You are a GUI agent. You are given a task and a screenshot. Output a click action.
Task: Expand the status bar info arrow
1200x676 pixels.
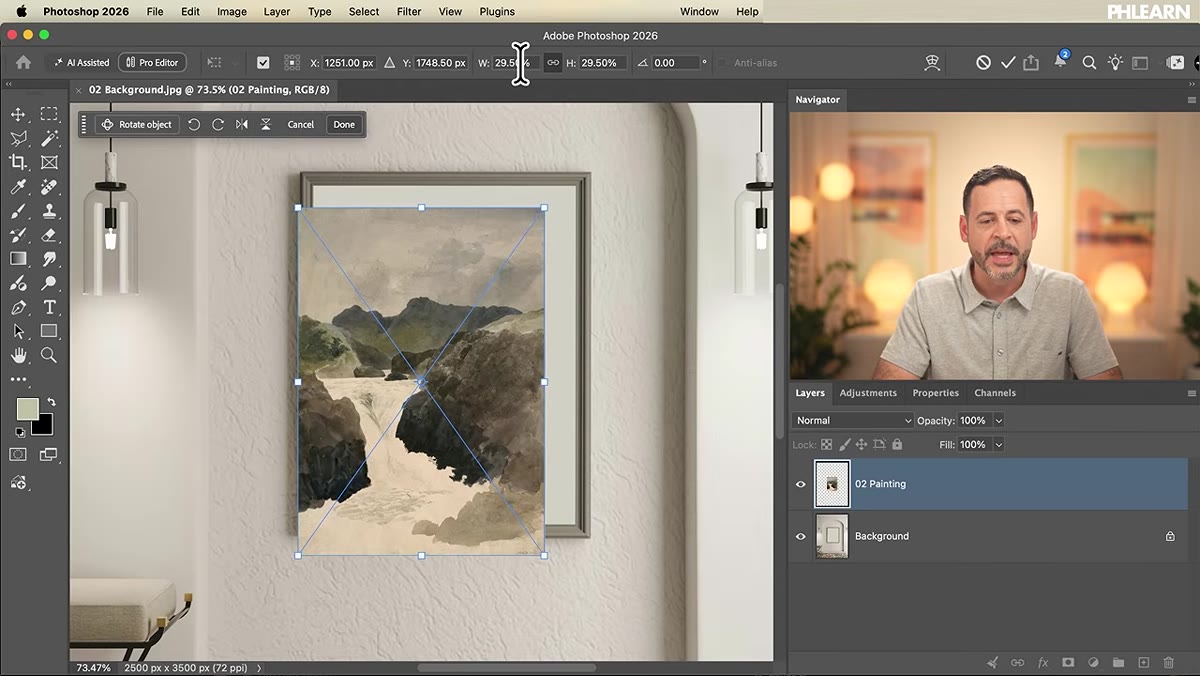pos(259,667)
